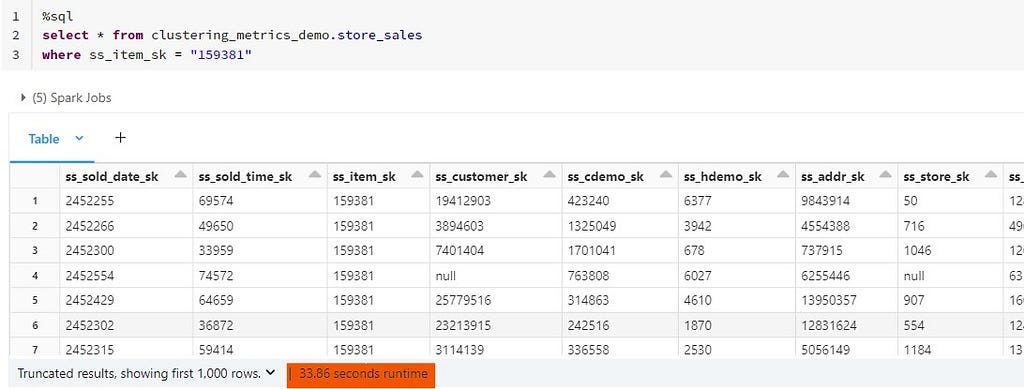Click the where clause line in editor
Screen dimensions: 1024x389
point(147,55)
